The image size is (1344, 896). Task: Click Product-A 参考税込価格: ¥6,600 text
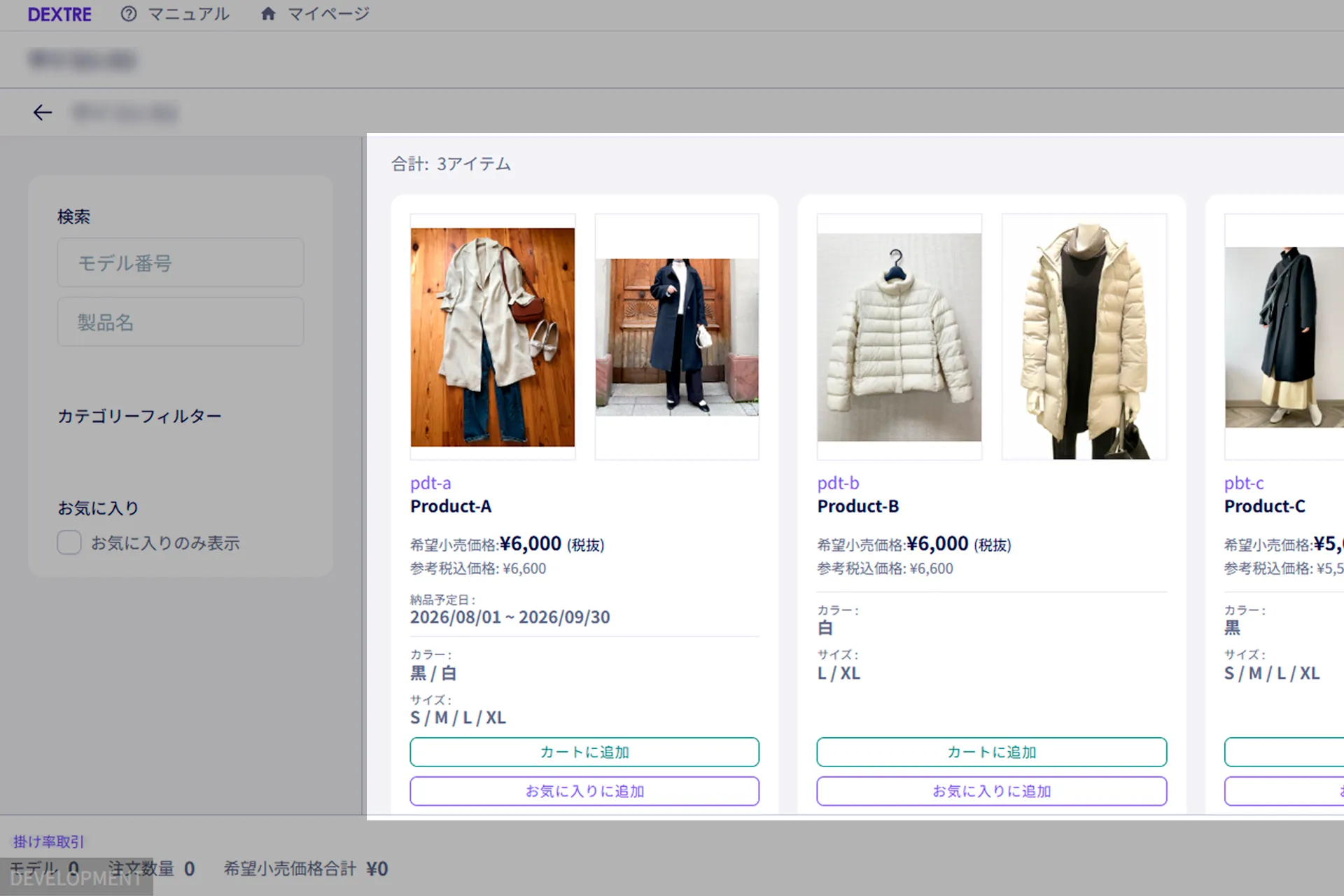pyautogui.click(x=478, y=568)
